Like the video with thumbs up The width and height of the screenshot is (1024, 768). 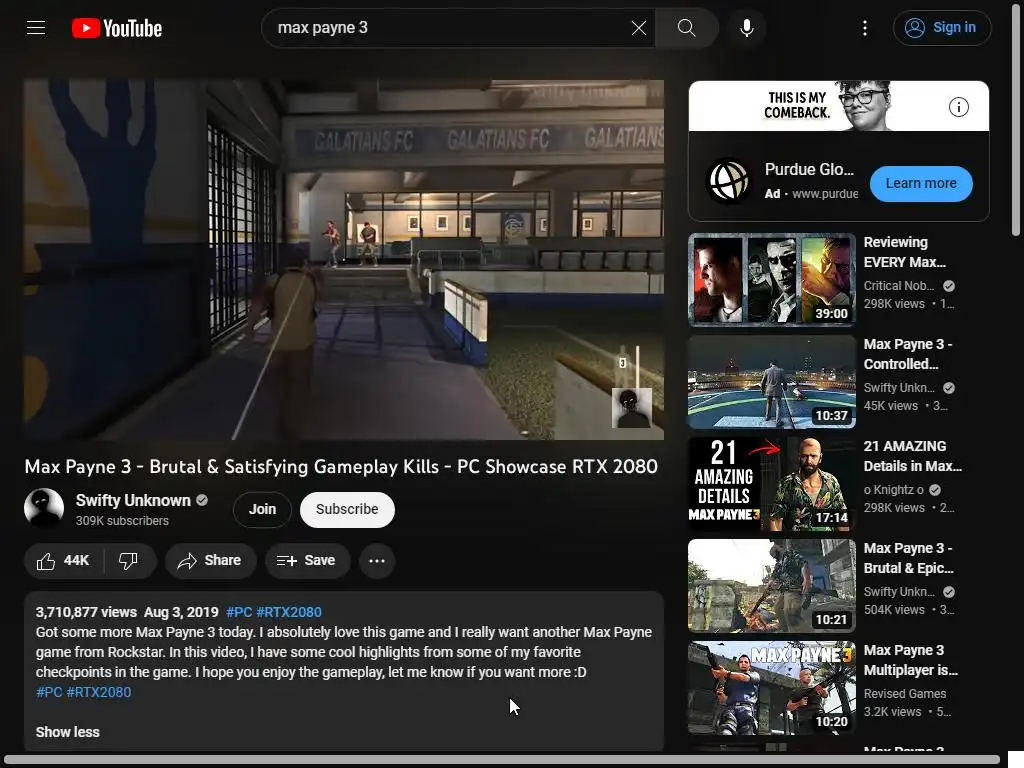tap(63, 560)
